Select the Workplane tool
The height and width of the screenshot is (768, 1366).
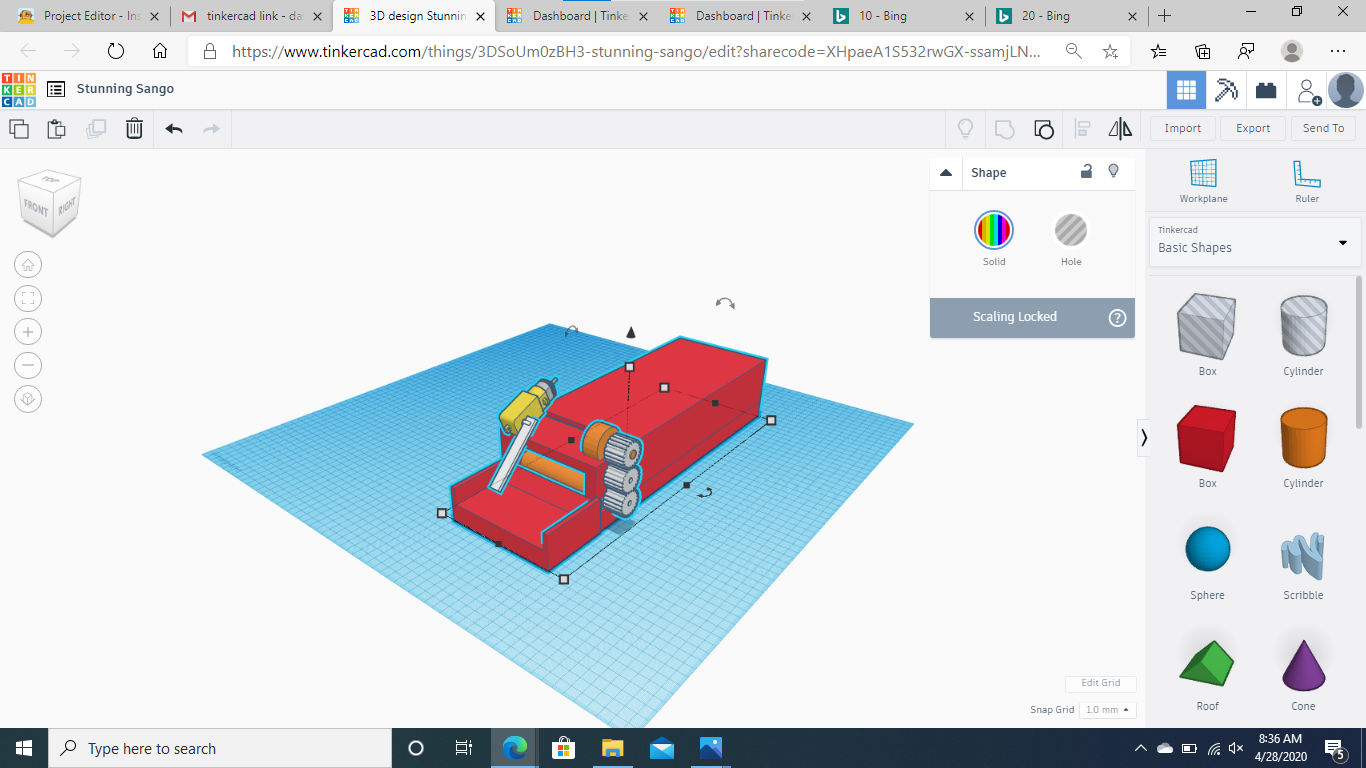click(x=1203, y=181)
